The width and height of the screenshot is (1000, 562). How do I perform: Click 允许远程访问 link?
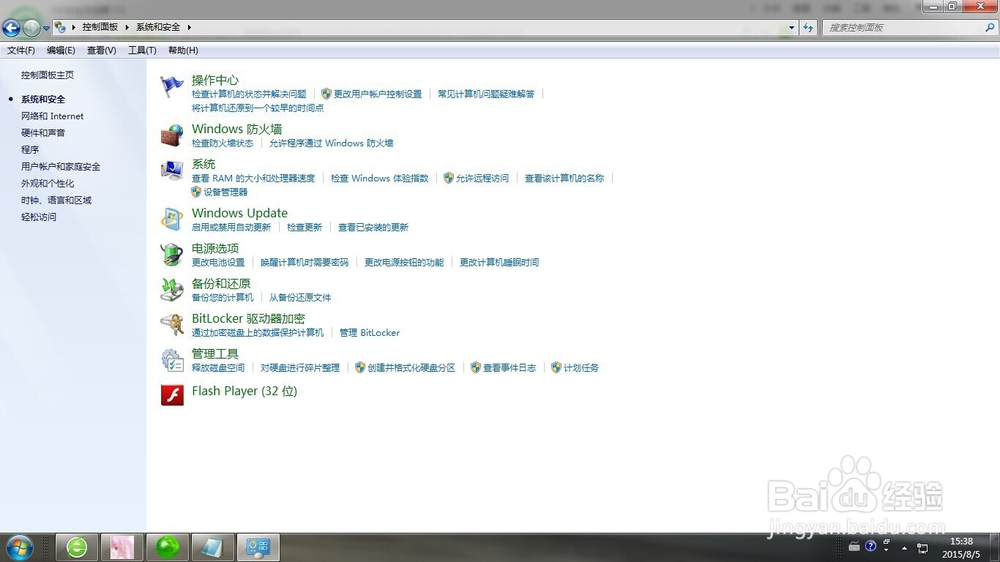[482, 178]
